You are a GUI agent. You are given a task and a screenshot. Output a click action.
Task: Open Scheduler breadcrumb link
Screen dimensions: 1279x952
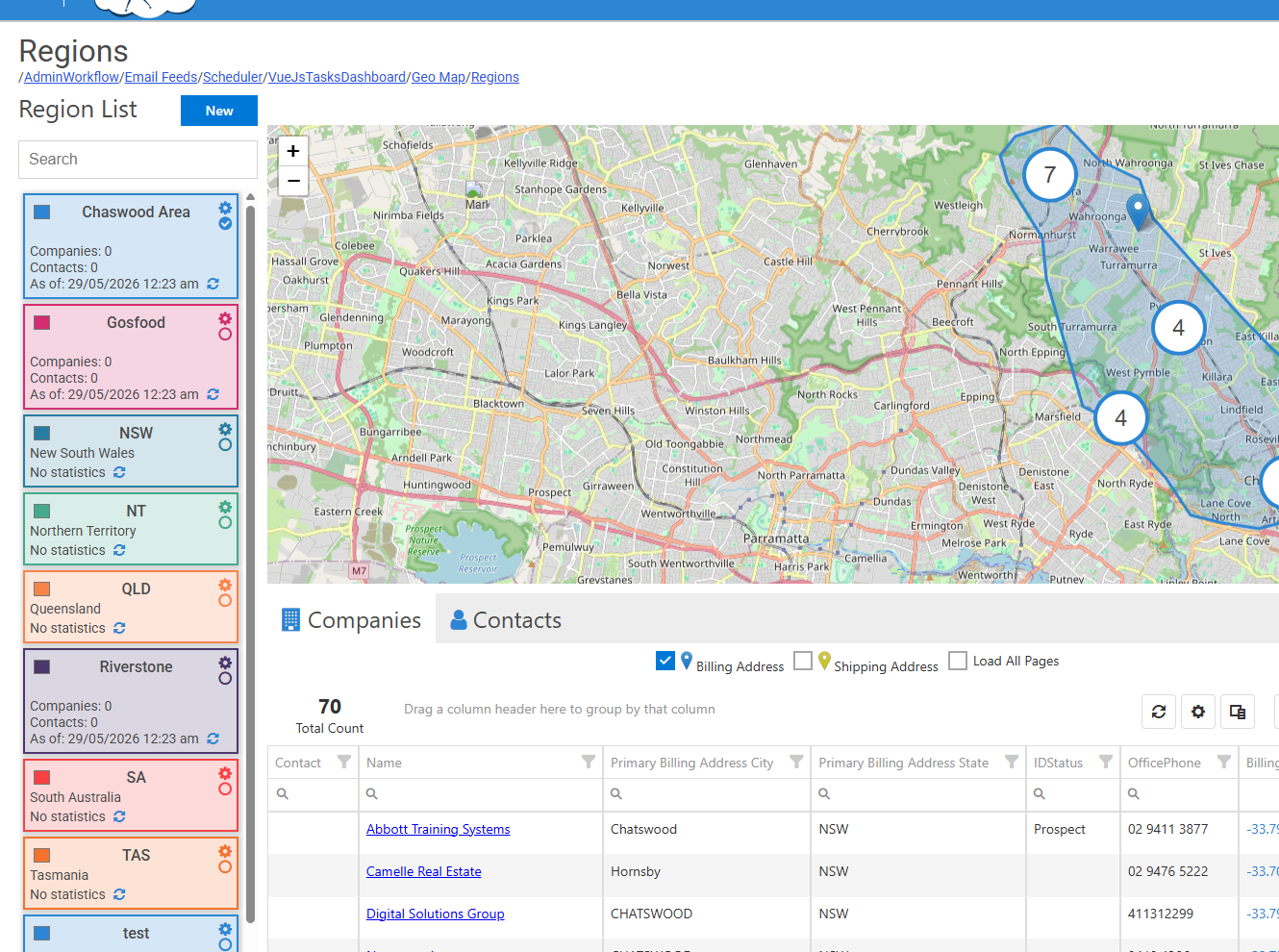point(233,77)
